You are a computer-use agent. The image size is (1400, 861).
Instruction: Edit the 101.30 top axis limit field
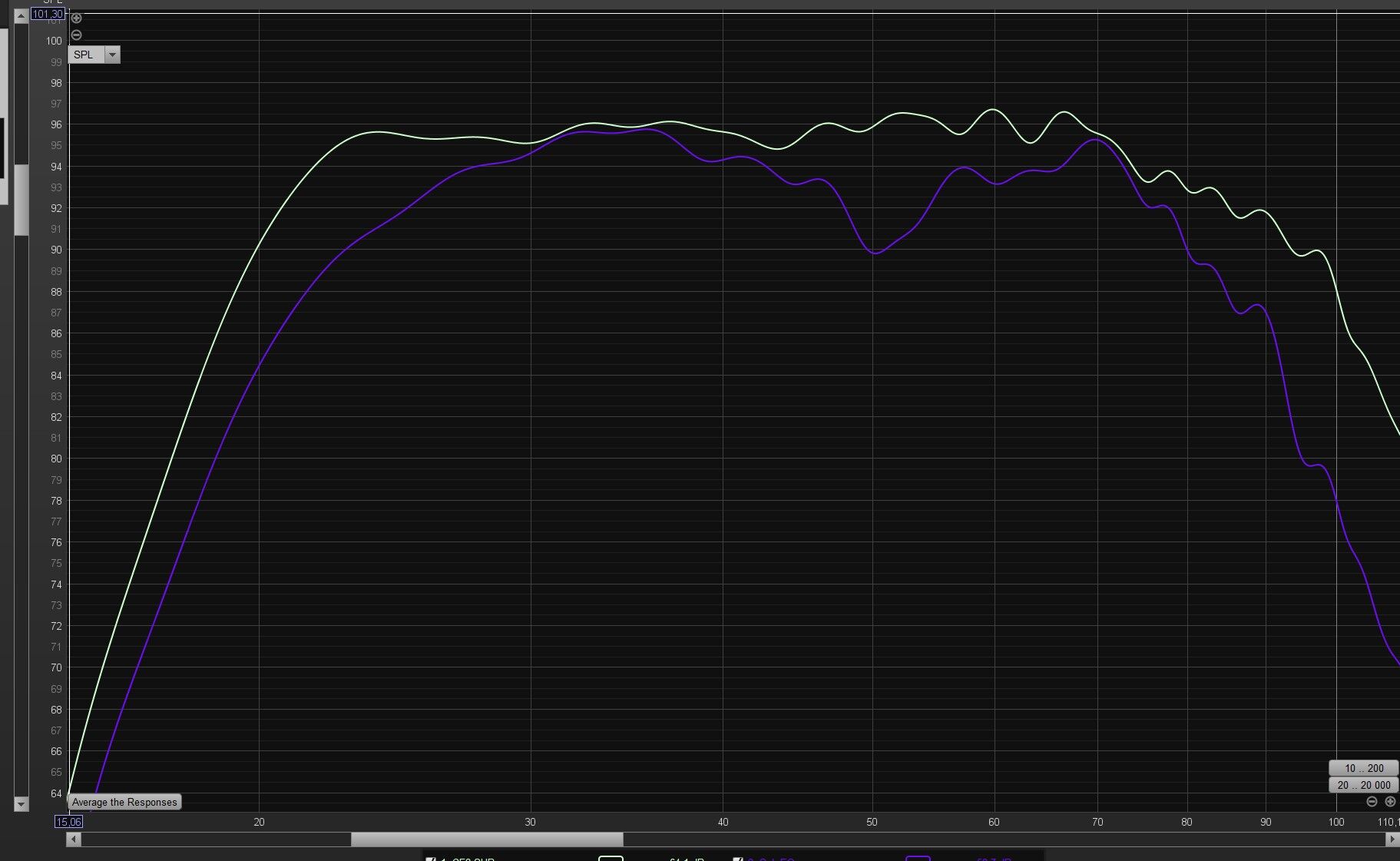click(47, 14)
